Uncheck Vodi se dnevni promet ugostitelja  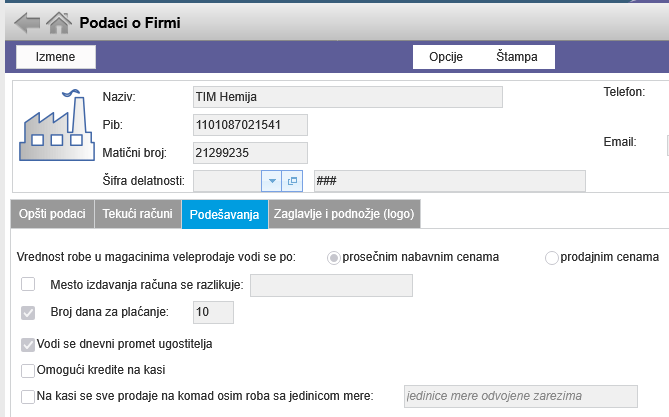click(28, 344)
